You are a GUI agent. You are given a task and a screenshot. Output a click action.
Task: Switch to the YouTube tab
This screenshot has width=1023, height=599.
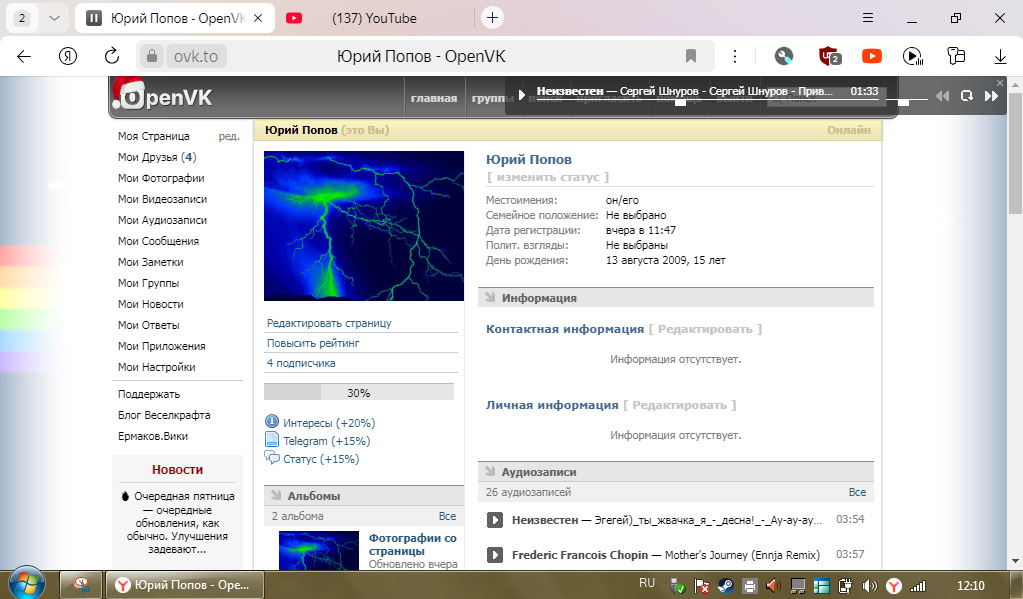pyautogui.click(x=375, y=18)
